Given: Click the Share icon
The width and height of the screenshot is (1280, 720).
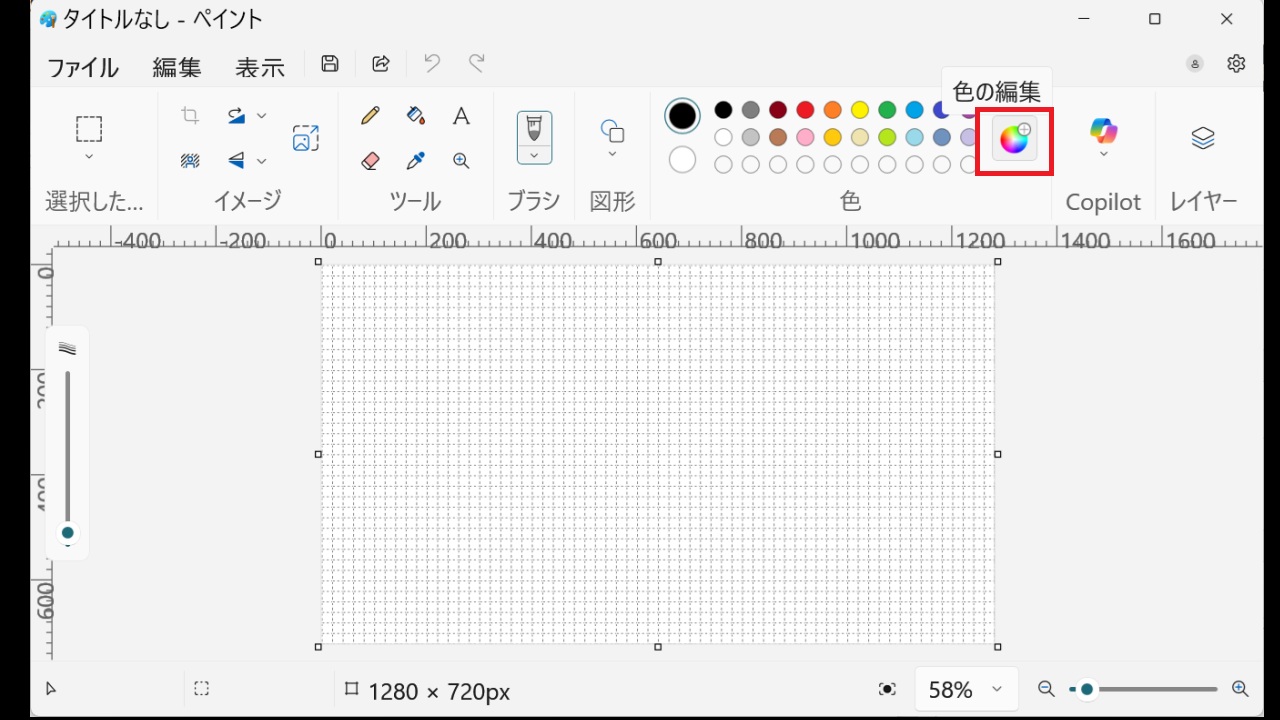Looking at the screenshot, I should (x=381, y=64).
